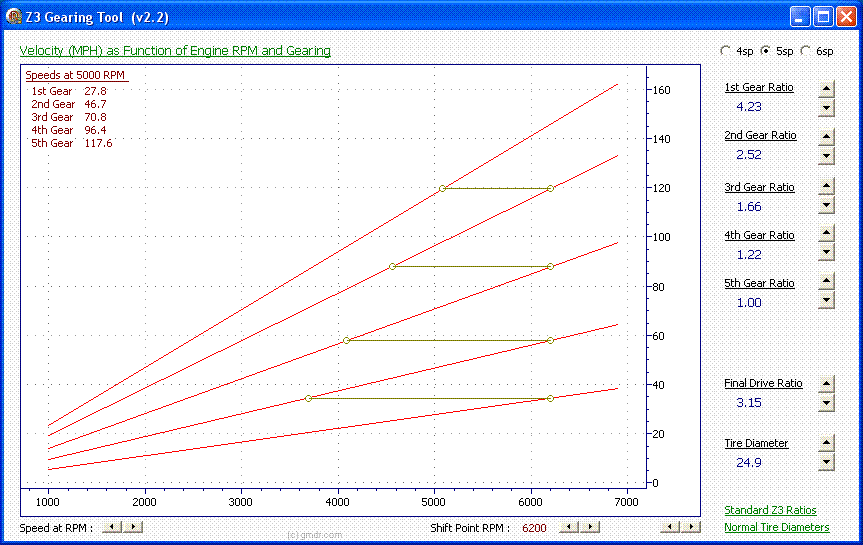Open the Standard Z3 Ratios link
This screenshot has height=545, width=863.
tap(770, 511)
